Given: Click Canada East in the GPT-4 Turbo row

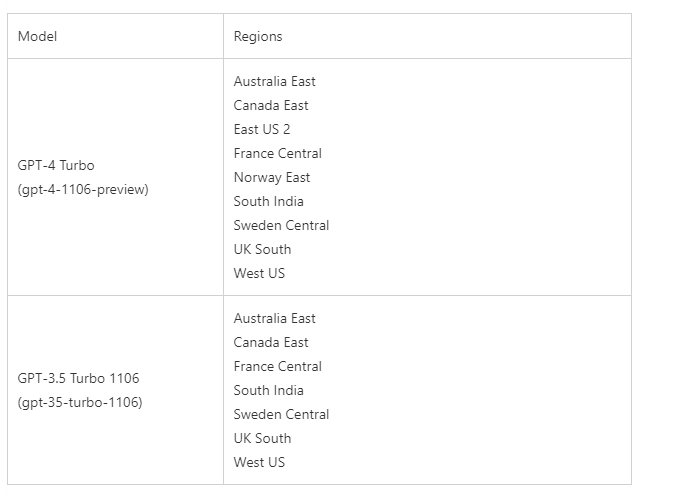Looking at the screenshot, I should (x=271, y=105).
